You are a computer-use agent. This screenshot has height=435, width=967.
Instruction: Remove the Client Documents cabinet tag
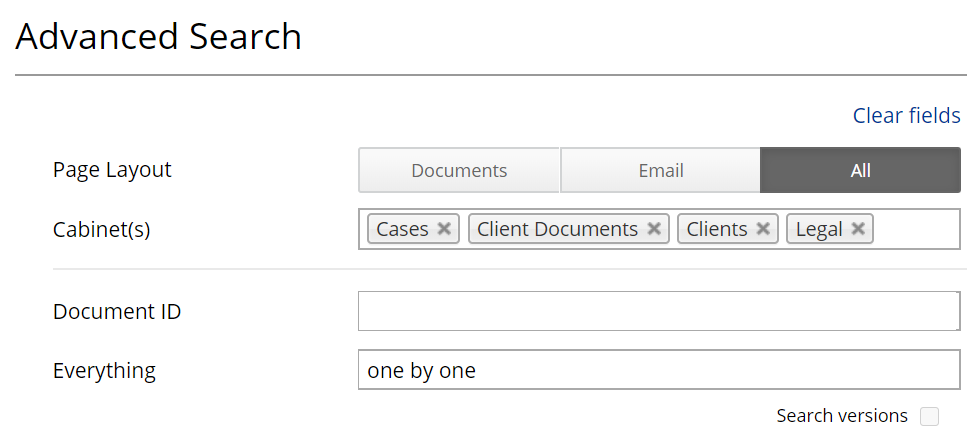pyautogui.click(x=654, y=229)
